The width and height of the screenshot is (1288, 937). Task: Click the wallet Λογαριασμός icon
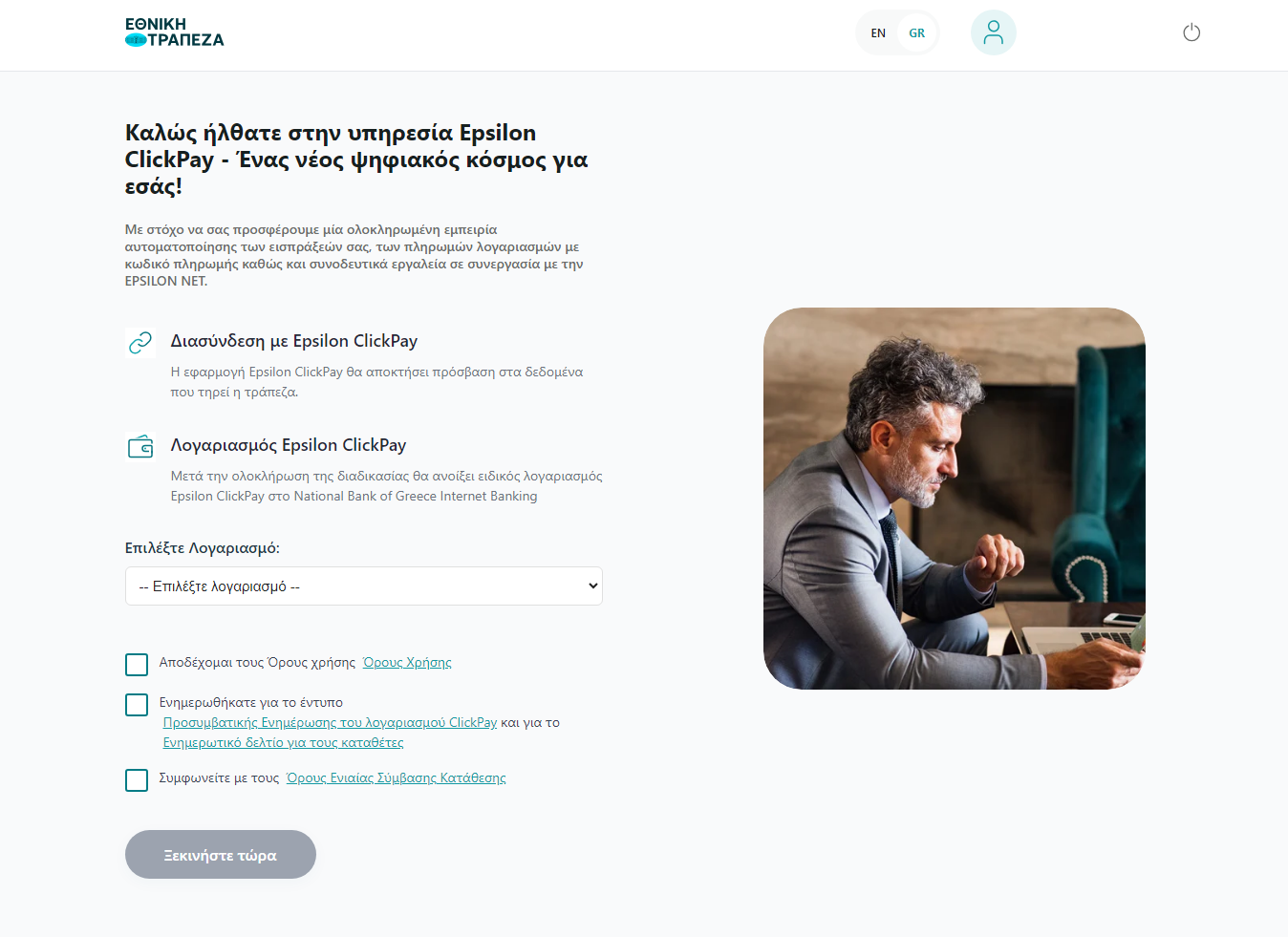[140, 446]
